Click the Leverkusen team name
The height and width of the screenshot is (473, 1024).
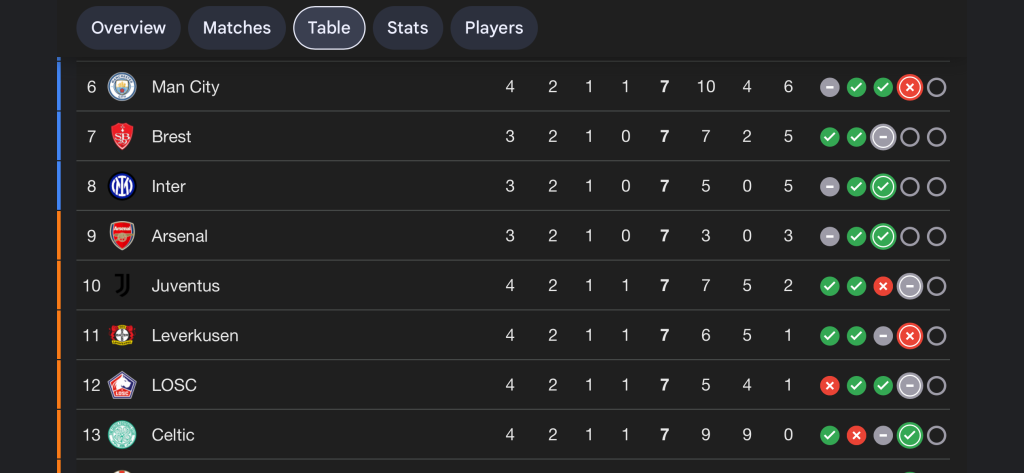pyautogui.click(x=195, y=336)
